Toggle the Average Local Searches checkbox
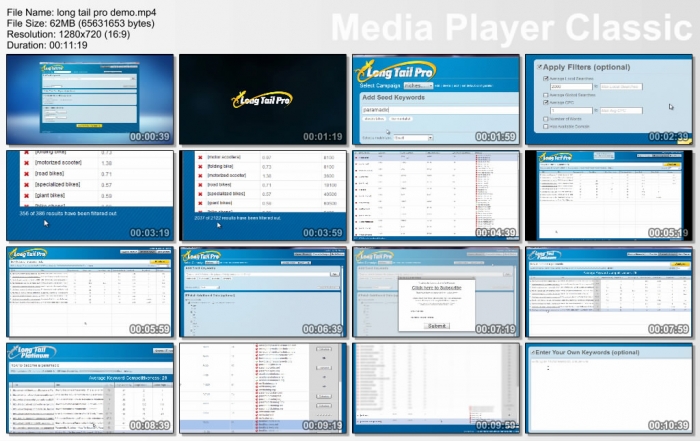This screenshot has height=441, width=700. [x=544, y=78]
